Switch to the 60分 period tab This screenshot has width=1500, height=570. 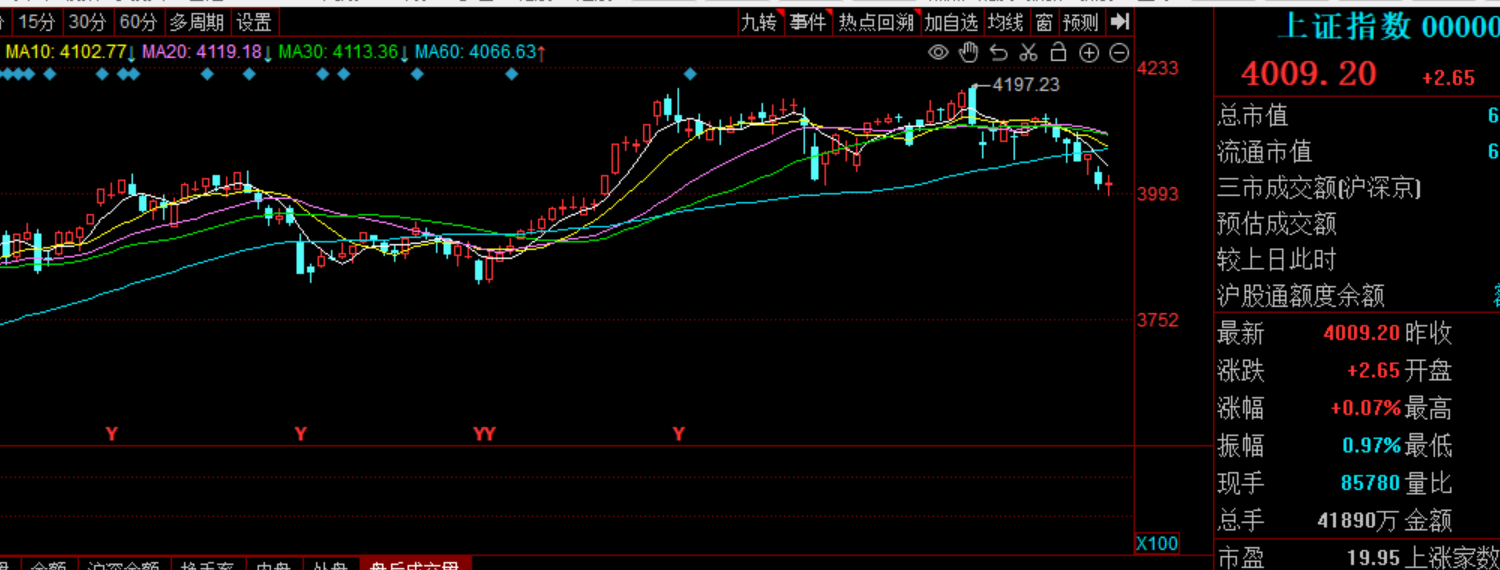click(x=138, y=21)
